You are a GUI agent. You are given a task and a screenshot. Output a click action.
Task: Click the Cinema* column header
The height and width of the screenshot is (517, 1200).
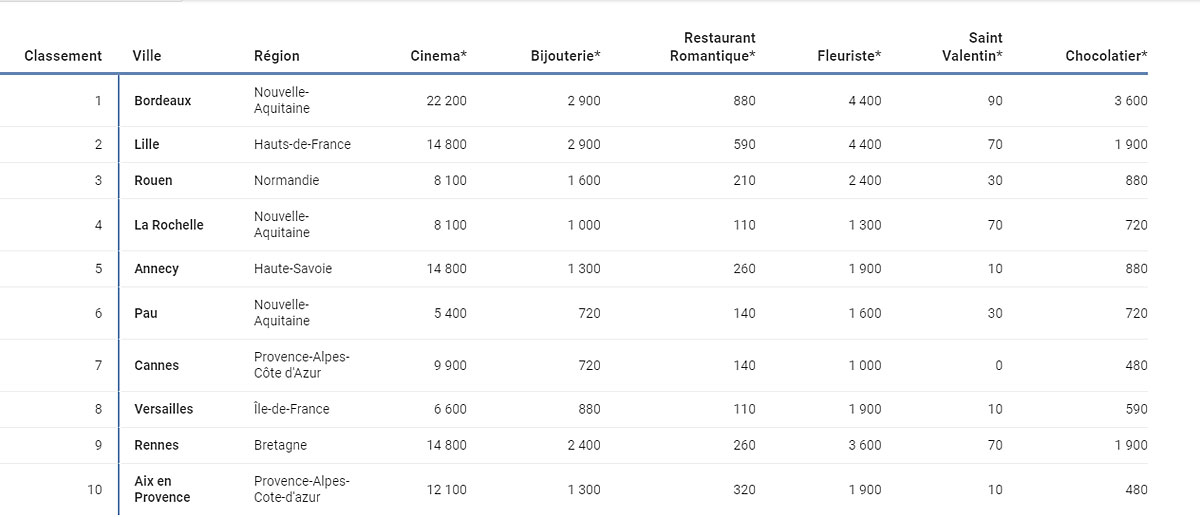coord(438,56)
